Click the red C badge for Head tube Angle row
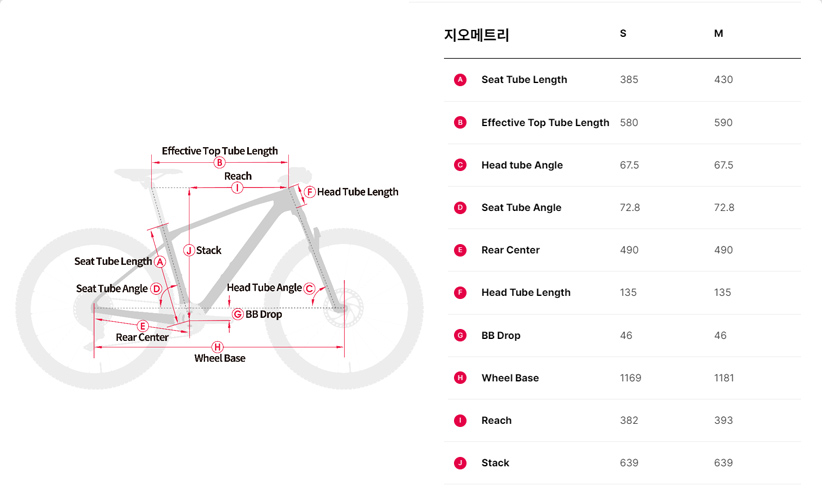Viewport: 822px width, 492px height. tap(460, 165)
